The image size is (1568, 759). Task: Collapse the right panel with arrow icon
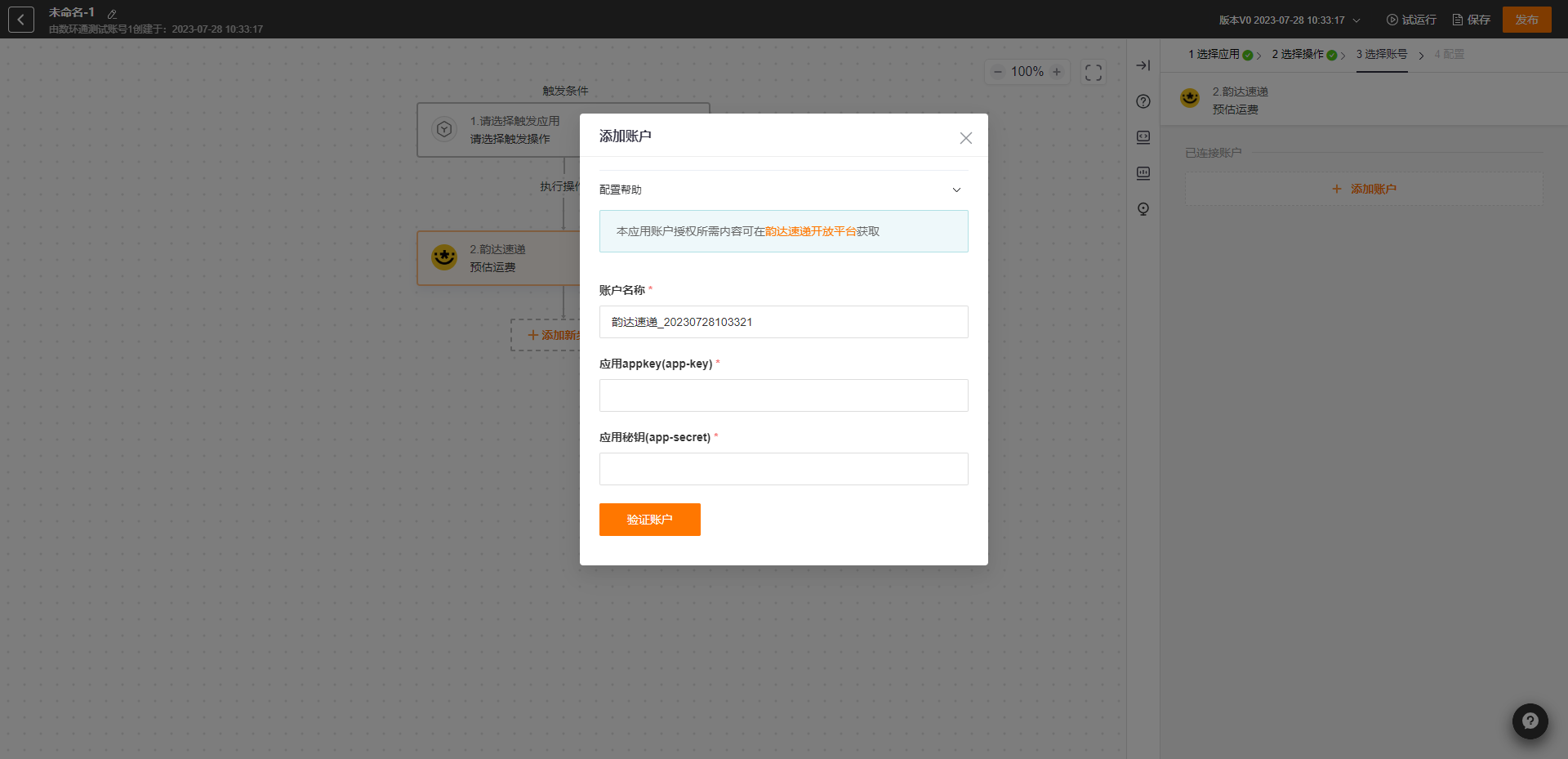(1143, 65)
